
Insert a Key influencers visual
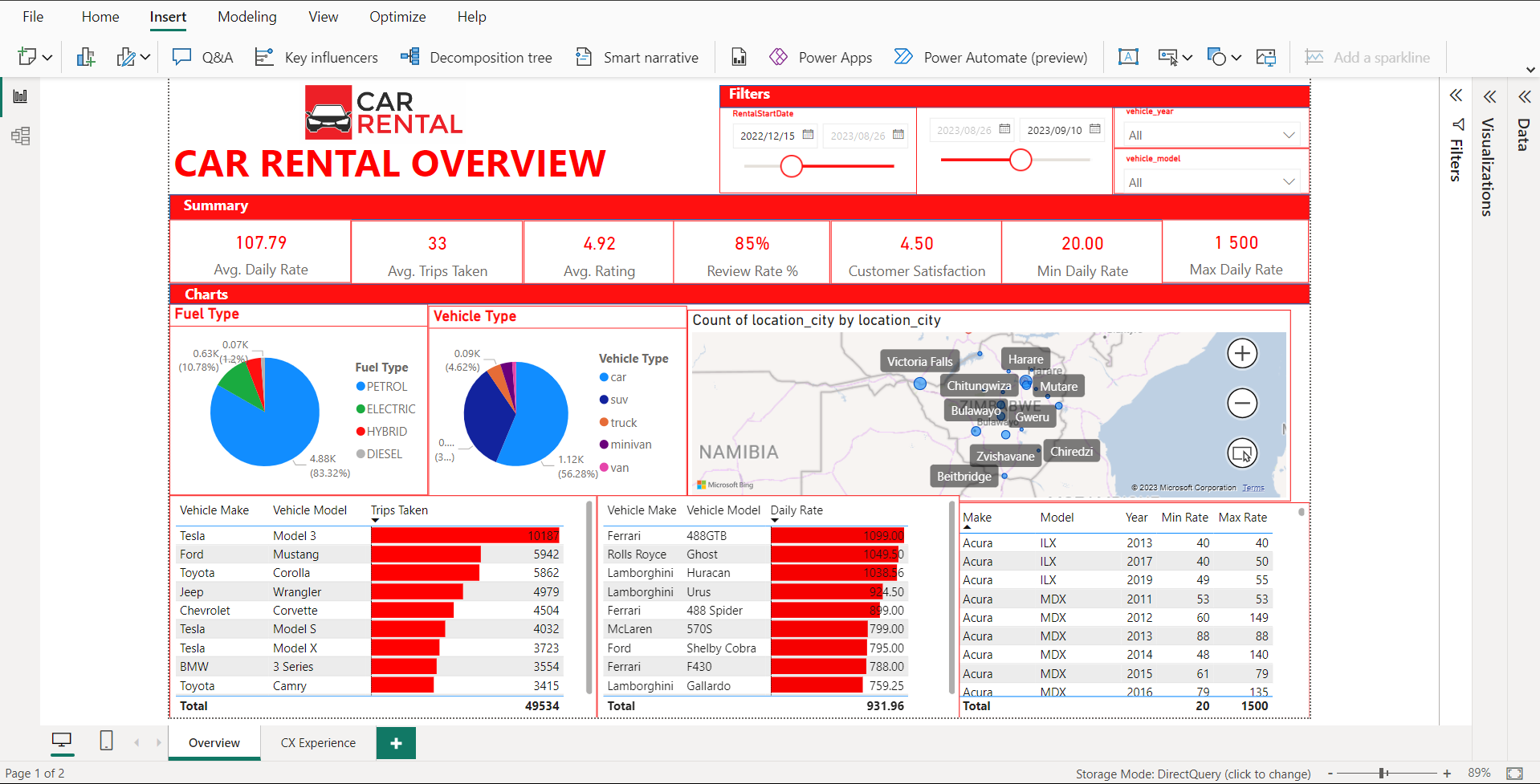click(x=316, y=57)
